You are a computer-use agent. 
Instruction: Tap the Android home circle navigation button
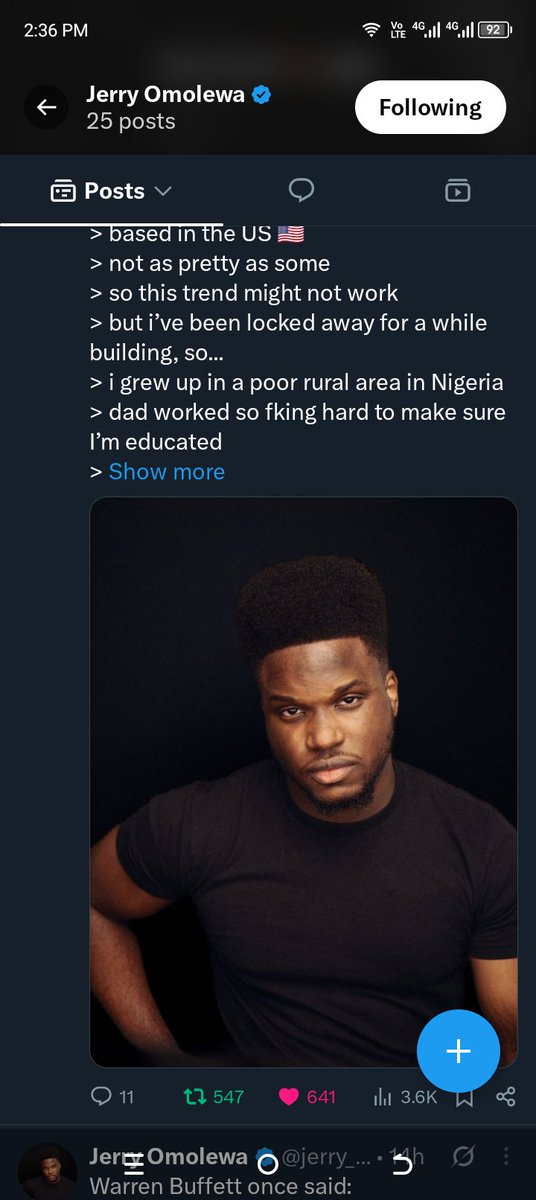pyautogui.click(x=267, y=1163)
